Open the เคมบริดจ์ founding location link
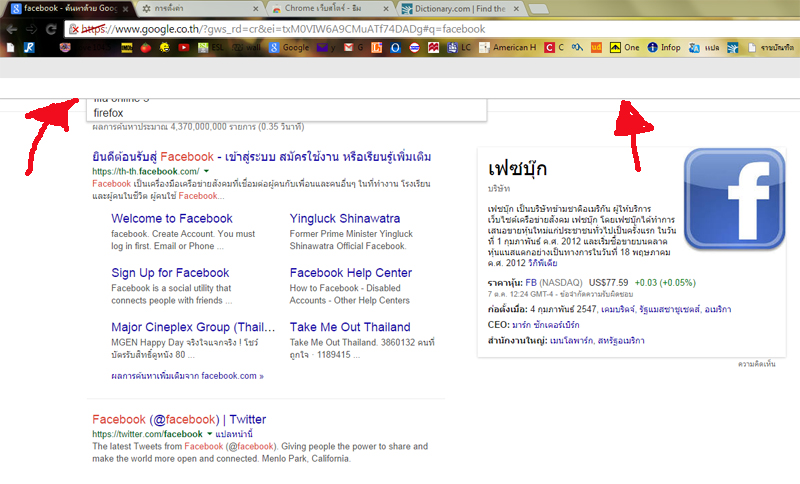The height and width of the screenshot is (484, 800). [x=617, y=309]
